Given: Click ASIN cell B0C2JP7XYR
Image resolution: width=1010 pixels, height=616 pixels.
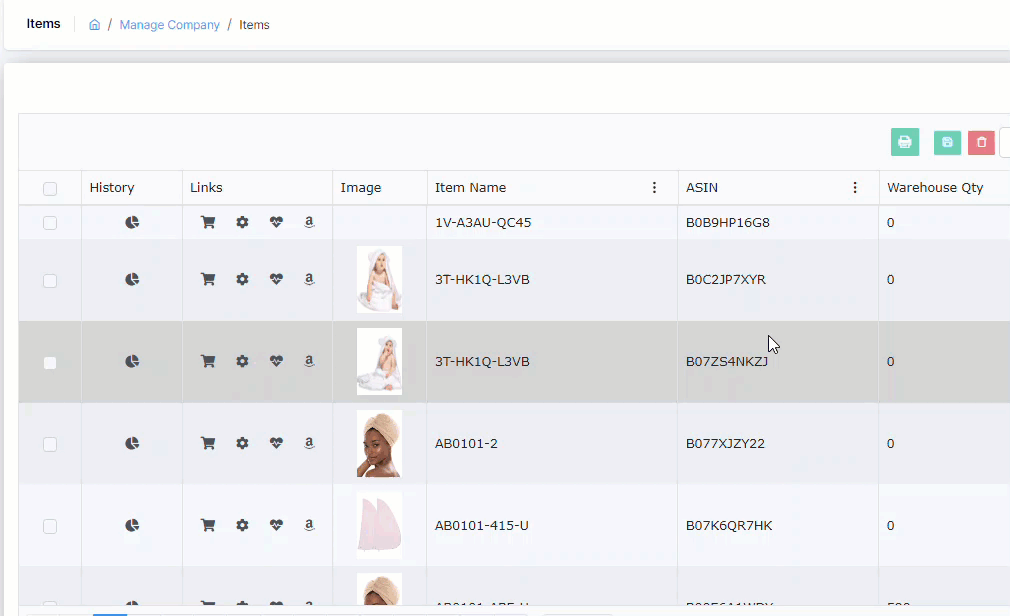Looking at the screenshot, I should coord(726,279).
